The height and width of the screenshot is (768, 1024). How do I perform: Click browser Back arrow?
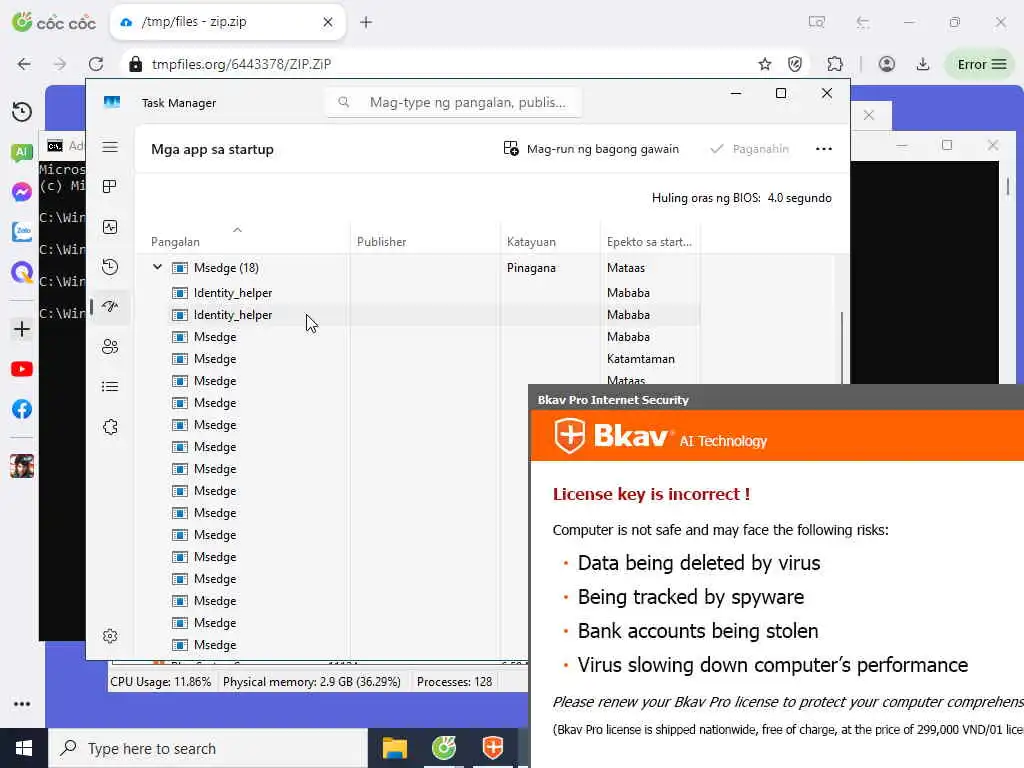coord(24,64)
